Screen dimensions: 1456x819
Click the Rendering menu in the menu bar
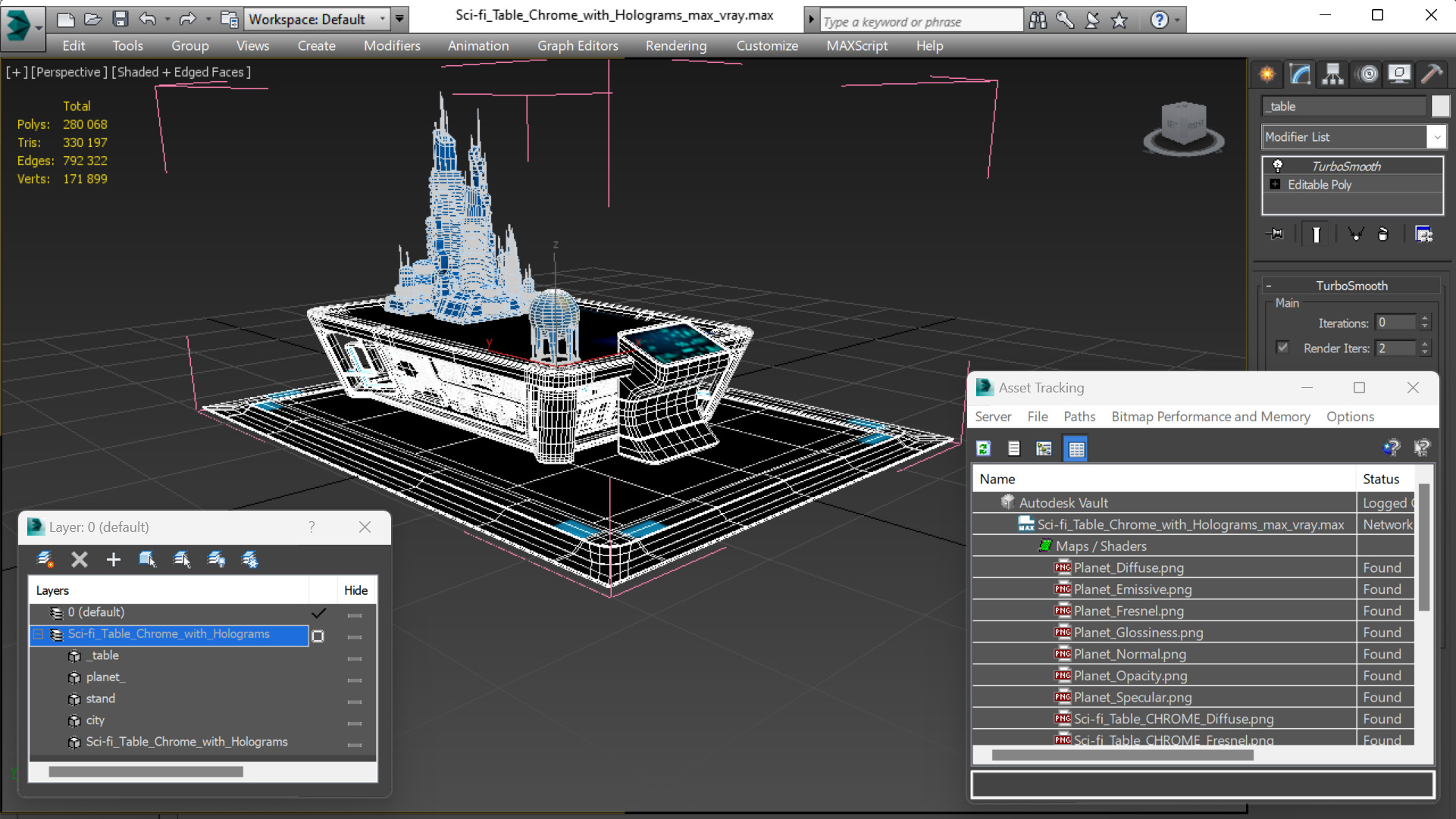point(675,45)
